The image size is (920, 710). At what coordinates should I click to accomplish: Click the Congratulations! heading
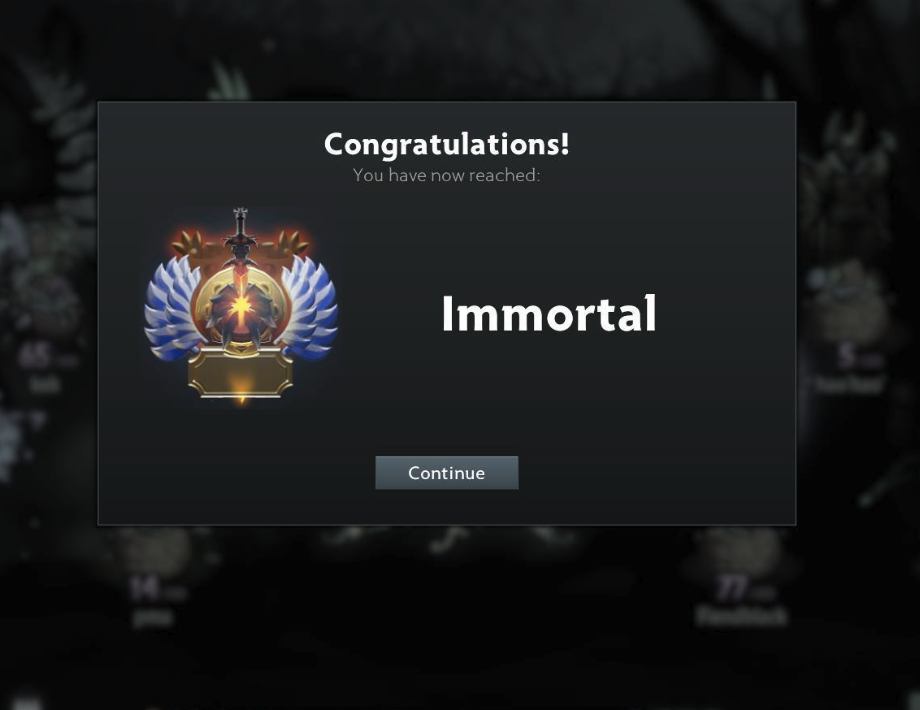447,144
